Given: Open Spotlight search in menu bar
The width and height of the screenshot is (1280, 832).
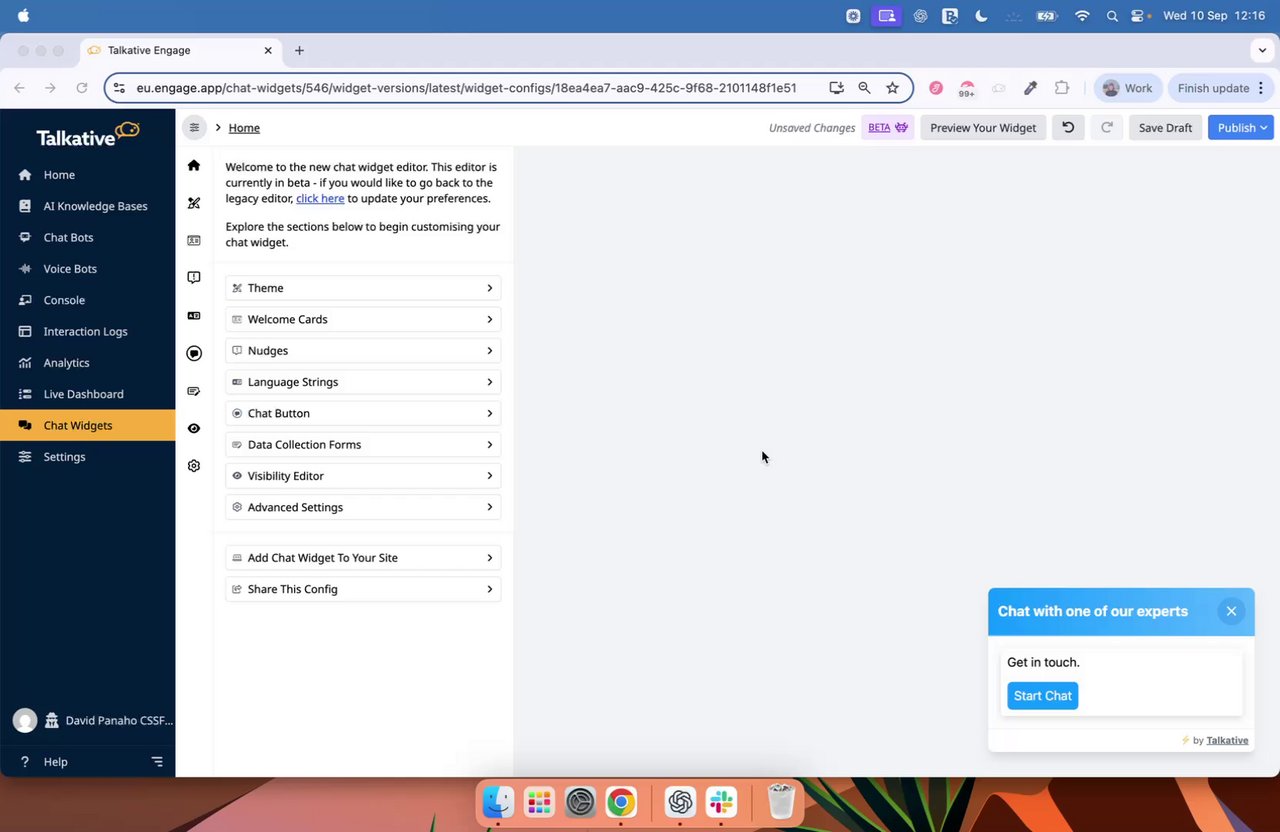Looking at the screenshot, I should point(1112,16).
